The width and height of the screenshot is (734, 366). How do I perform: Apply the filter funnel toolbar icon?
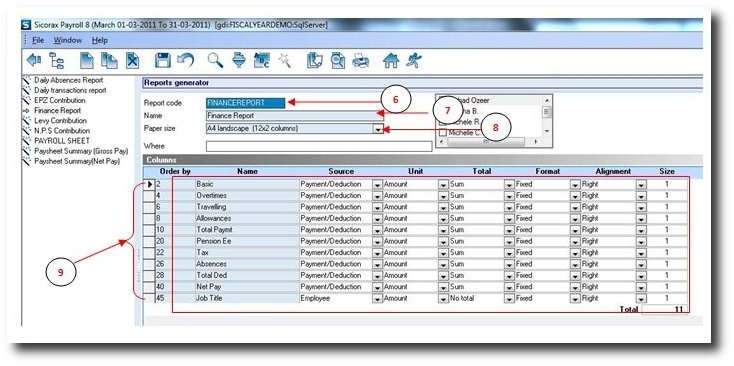(x=239, y=60)
